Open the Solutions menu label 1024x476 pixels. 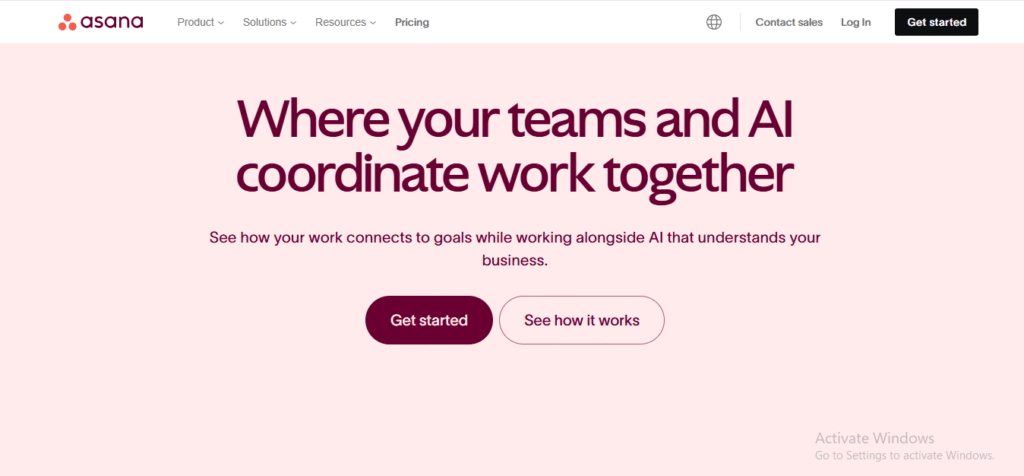264,22
